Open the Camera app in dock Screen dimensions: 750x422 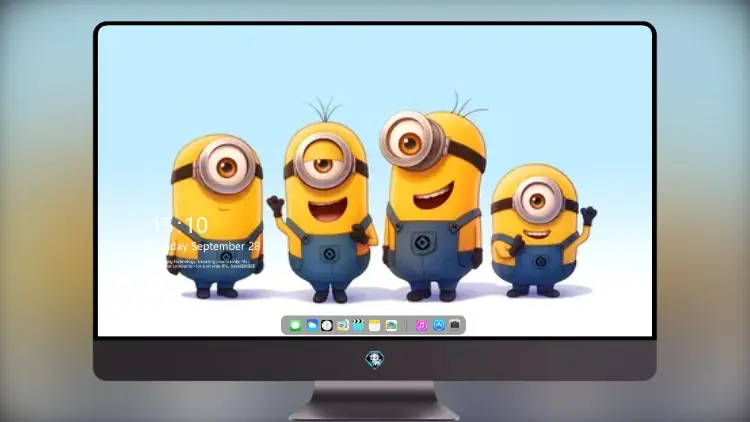(x=455, y=325)
